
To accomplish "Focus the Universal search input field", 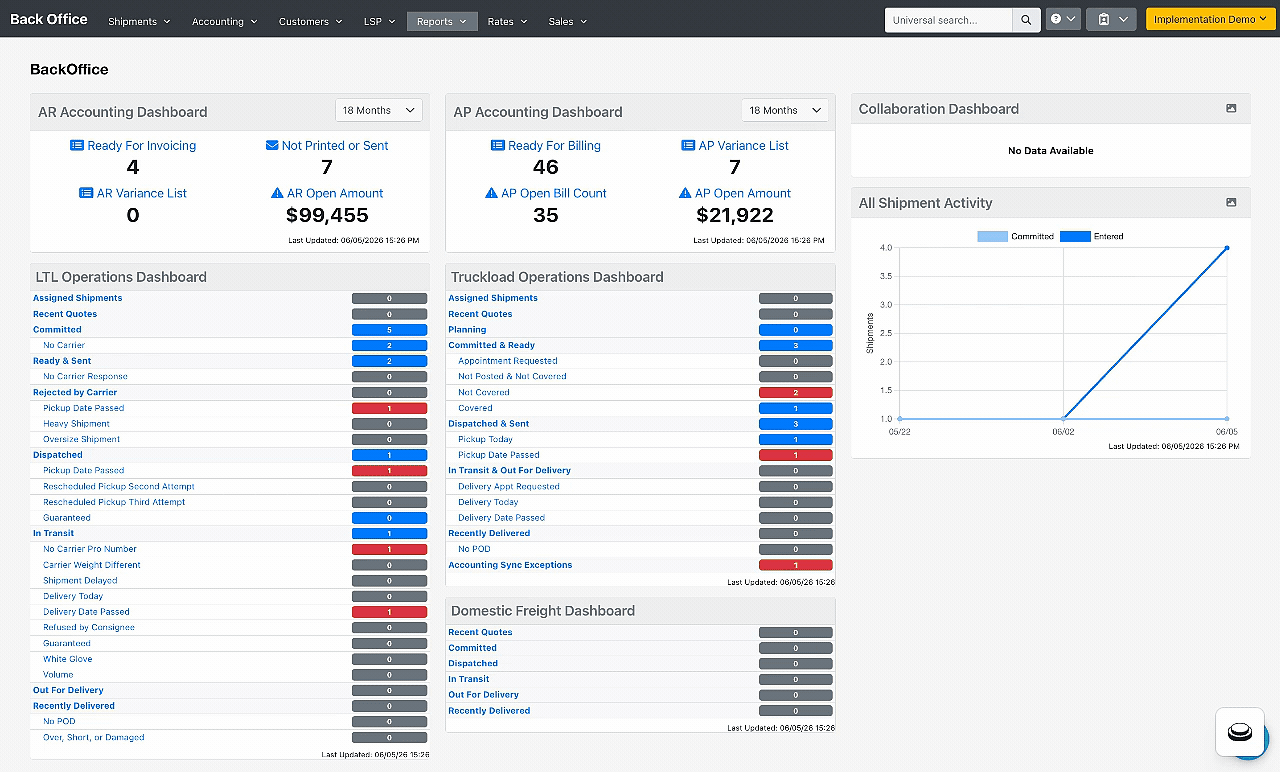I will point(949,20).
